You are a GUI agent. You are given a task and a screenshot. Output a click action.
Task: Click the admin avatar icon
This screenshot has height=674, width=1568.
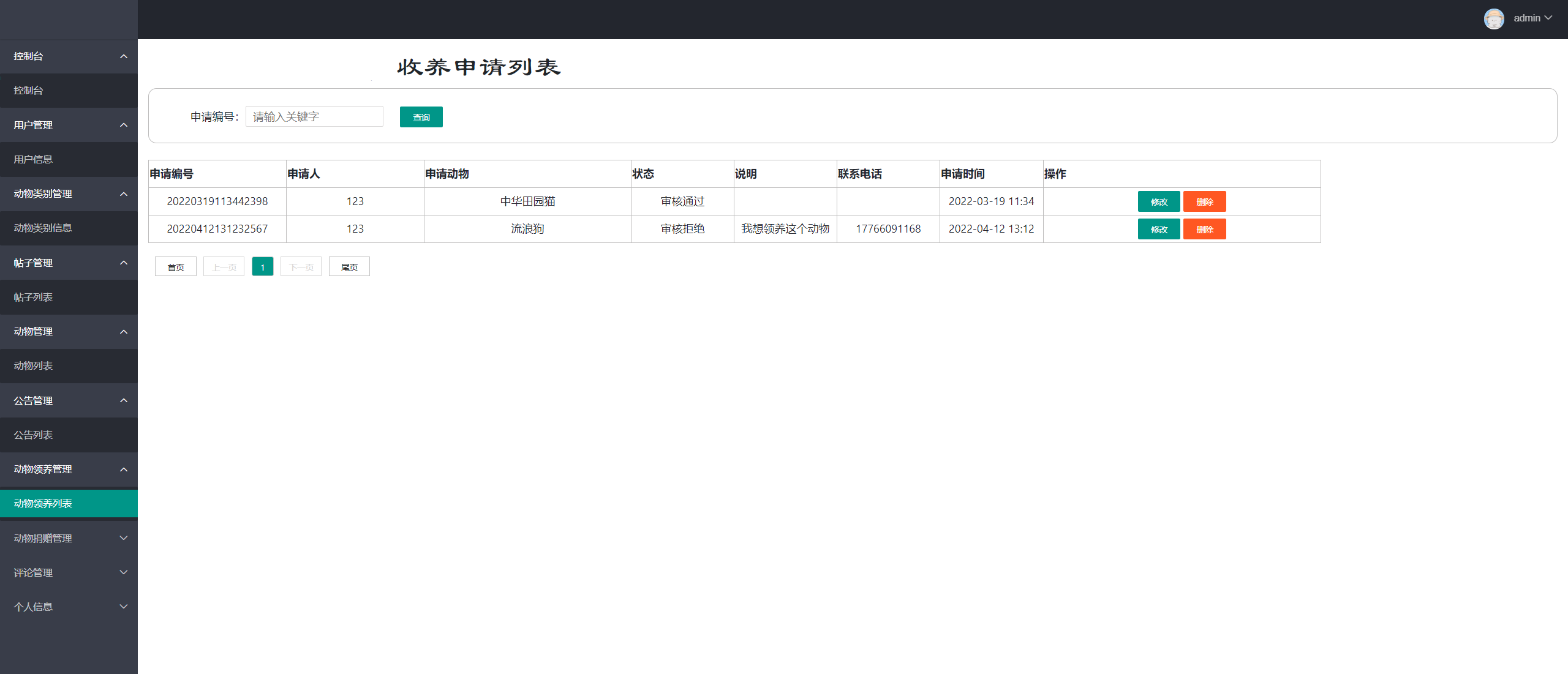1493,18
